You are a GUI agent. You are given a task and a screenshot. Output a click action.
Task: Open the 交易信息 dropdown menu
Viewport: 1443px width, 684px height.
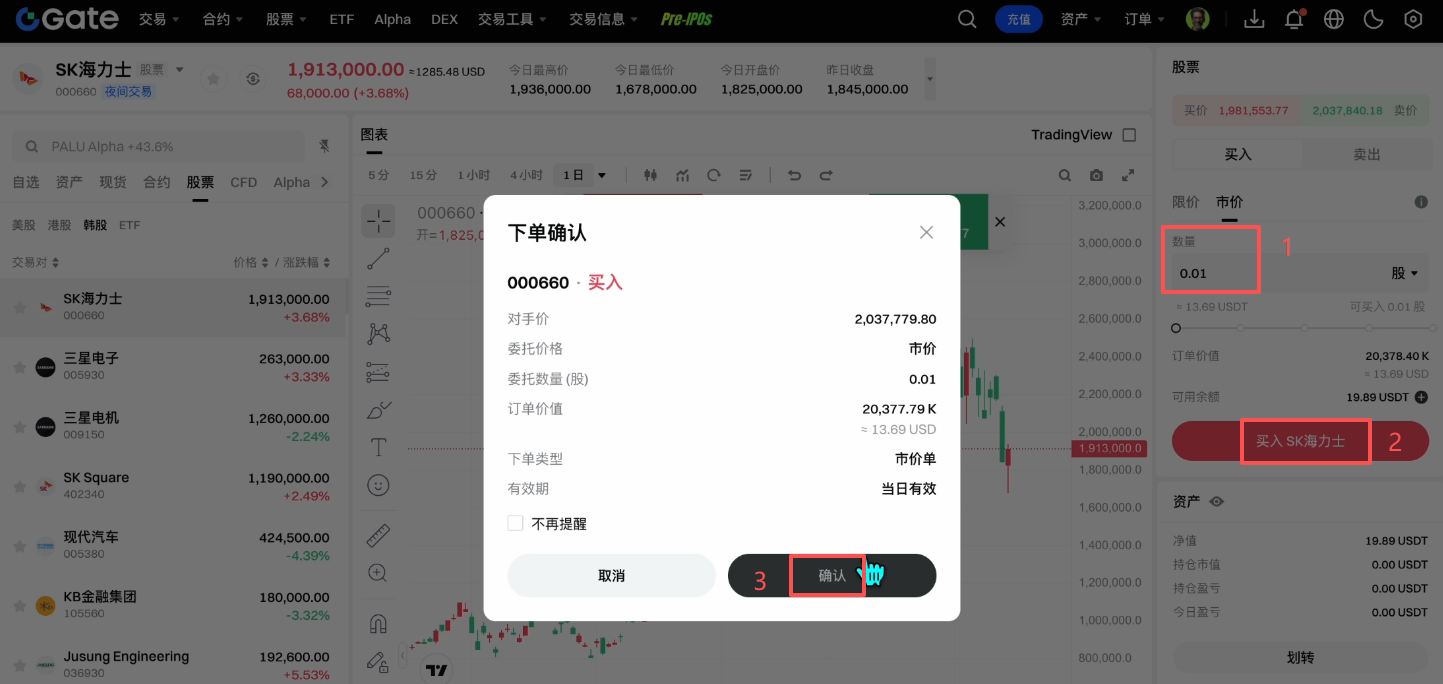[604, 19]
